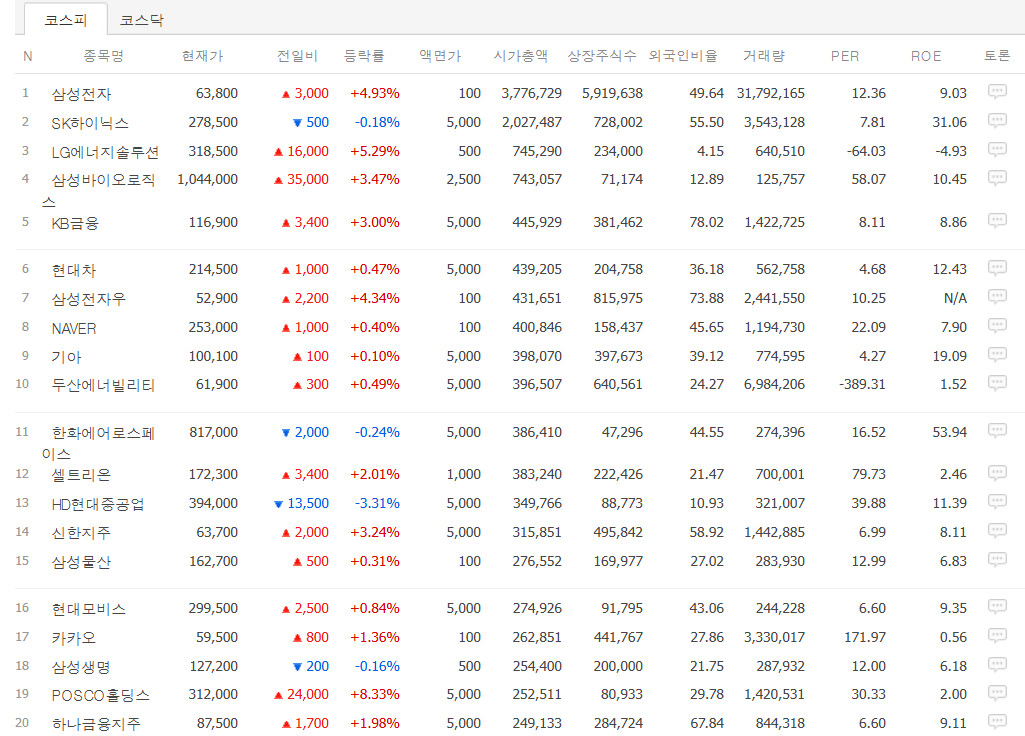Click the 등락률 column header

pos(364,56)
